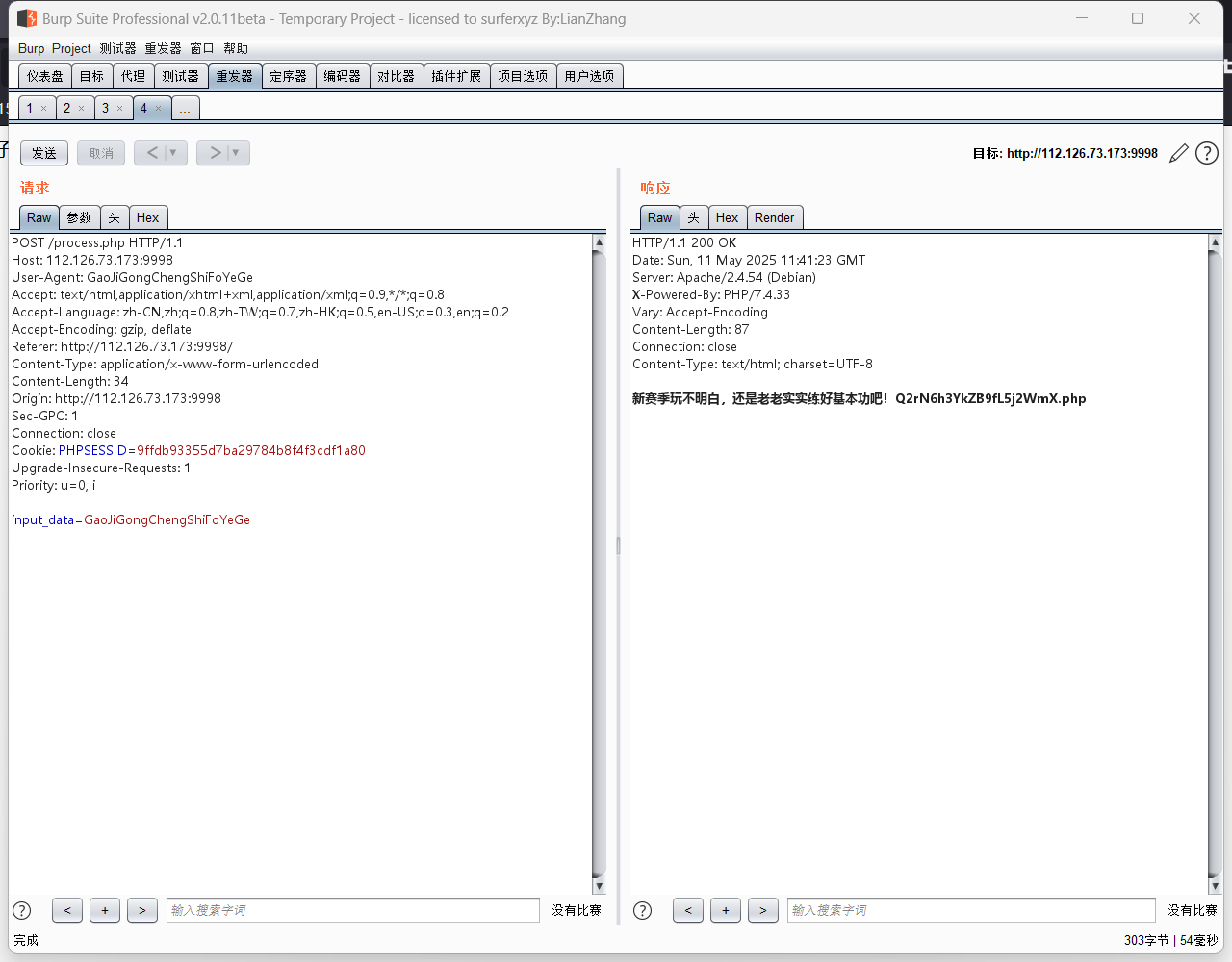Image resolution: width=1232 pixels, height=962 pixels.
Task: Switch to the 编码器 tab
Action: [343, 76]
